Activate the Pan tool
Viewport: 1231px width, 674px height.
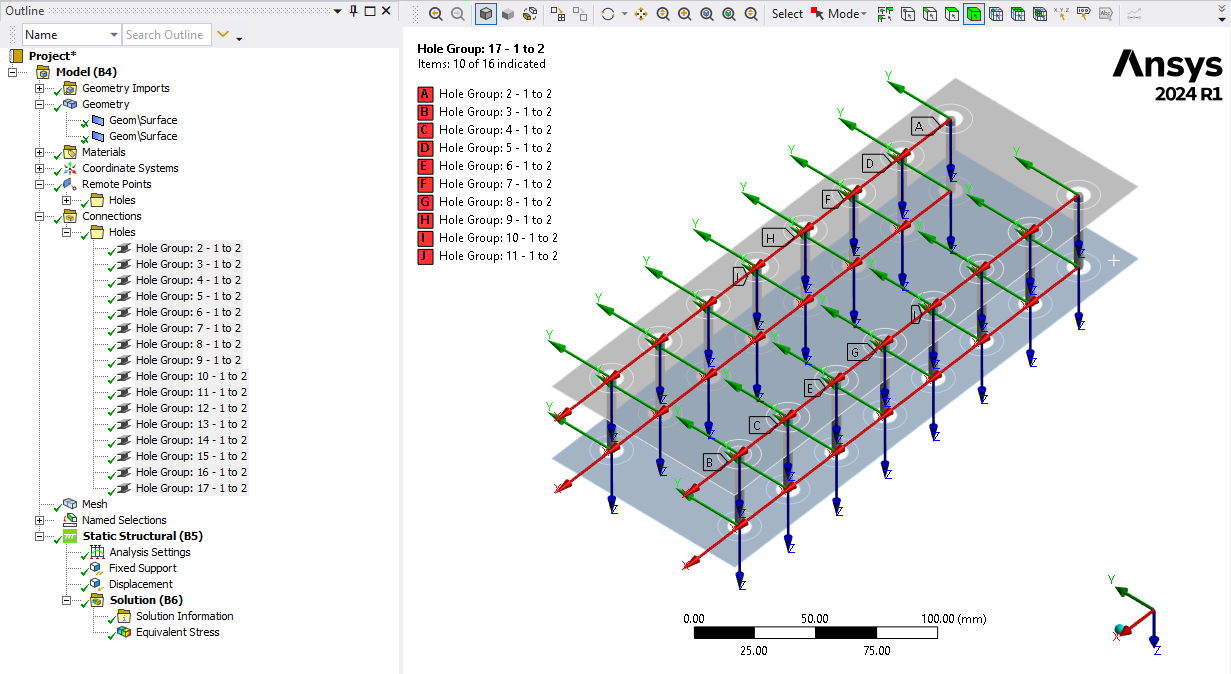click(641, 13)
